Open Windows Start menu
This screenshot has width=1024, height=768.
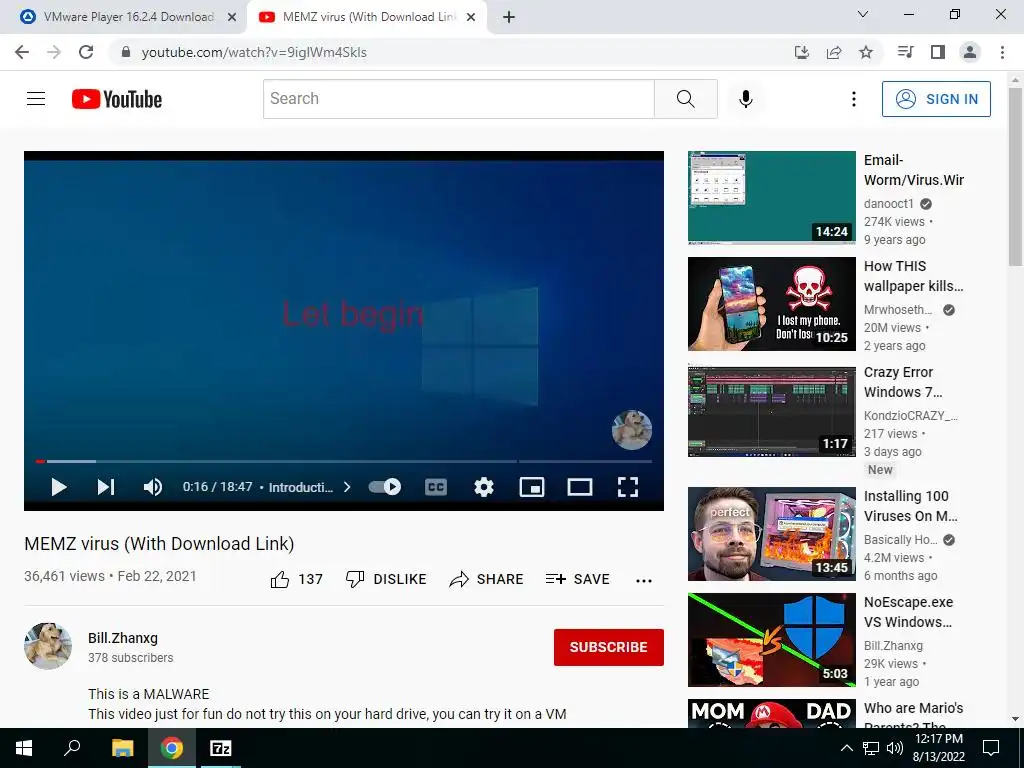click(x=24, y=748)
